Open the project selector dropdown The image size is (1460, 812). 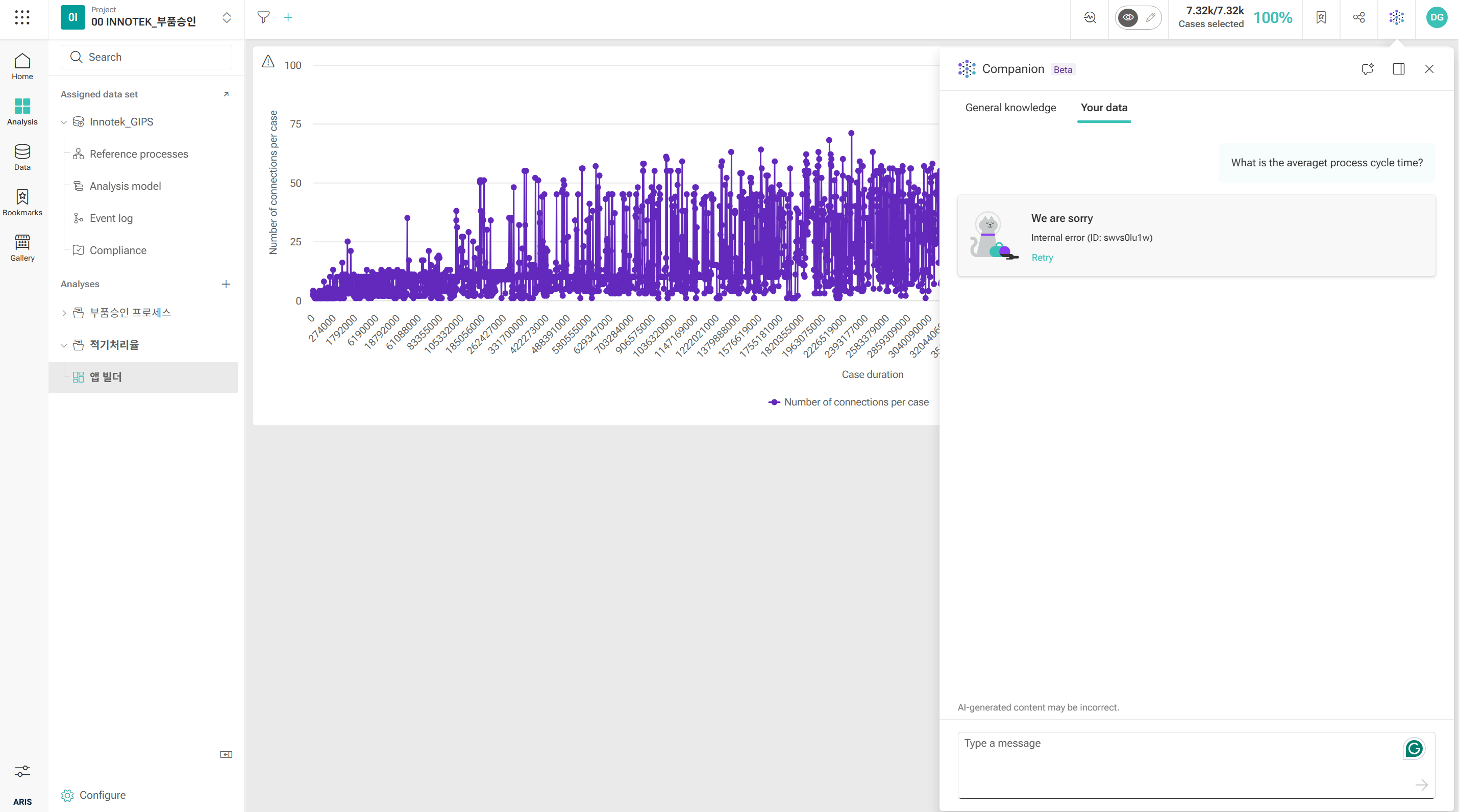tap(227, 17)
